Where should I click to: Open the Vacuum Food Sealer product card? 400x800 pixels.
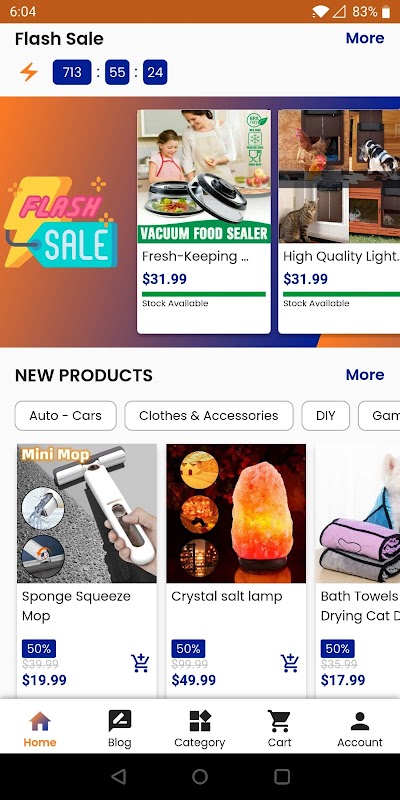204,222
